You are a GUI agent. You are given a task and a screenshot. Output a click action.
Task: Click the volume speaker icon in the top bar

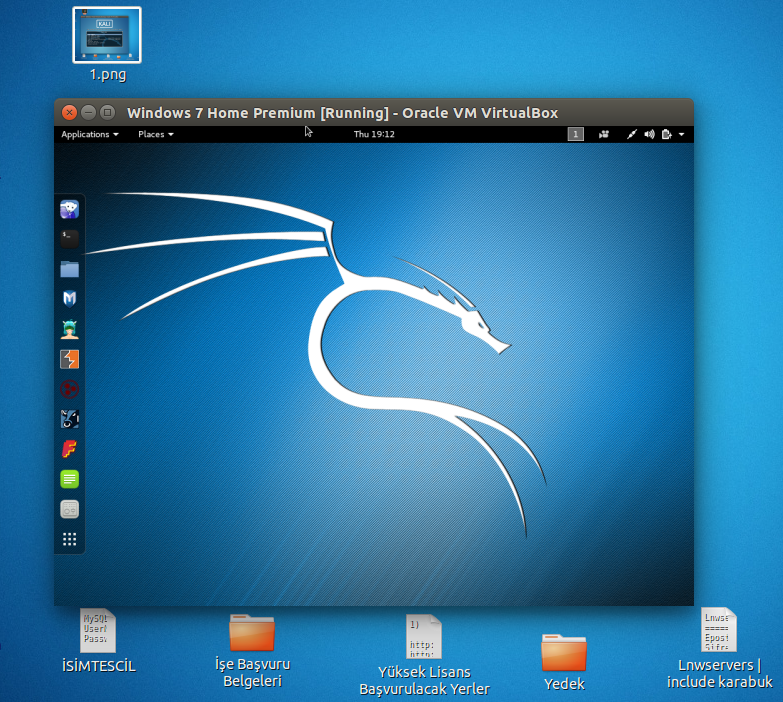pyautogui.click(x=649, y=134)
